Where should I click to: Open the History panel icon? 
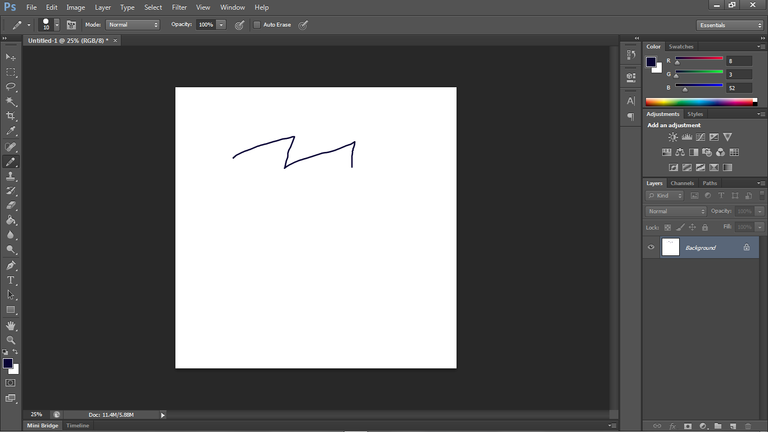[x=631, y=55]
